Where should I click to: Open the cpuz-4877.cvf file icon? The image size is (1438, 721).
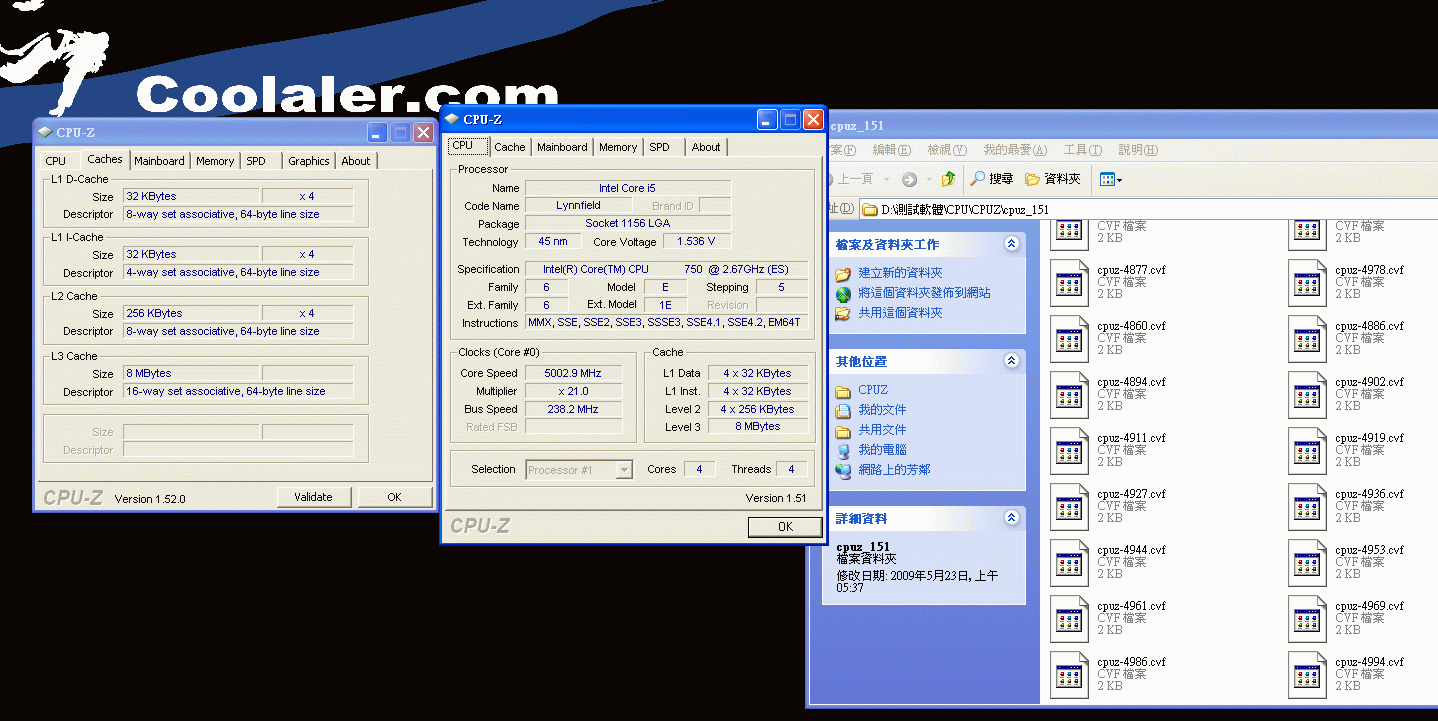pos(1069,283)
